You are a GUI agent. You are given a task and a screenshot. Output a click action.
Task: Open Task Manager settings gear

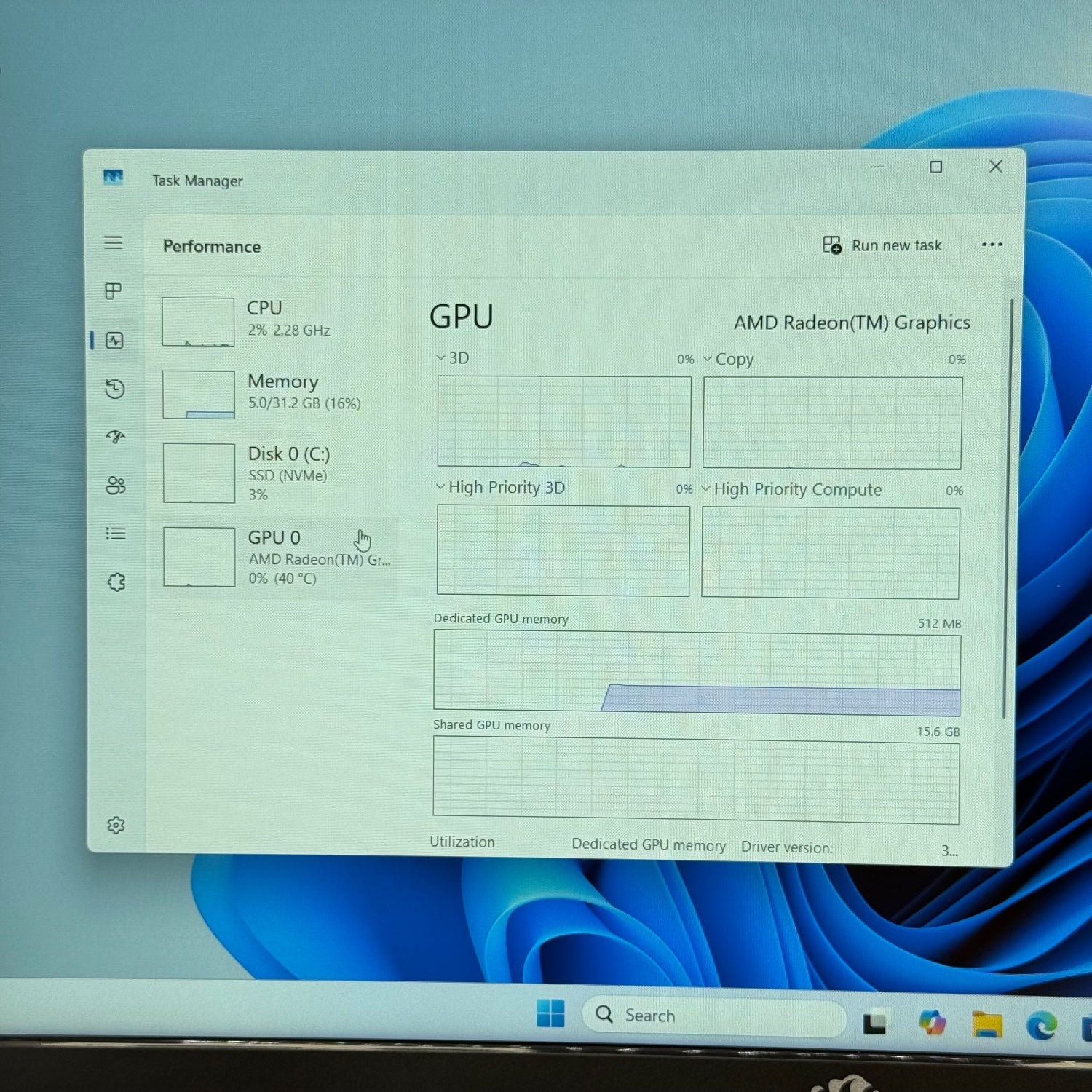(116, 825)
